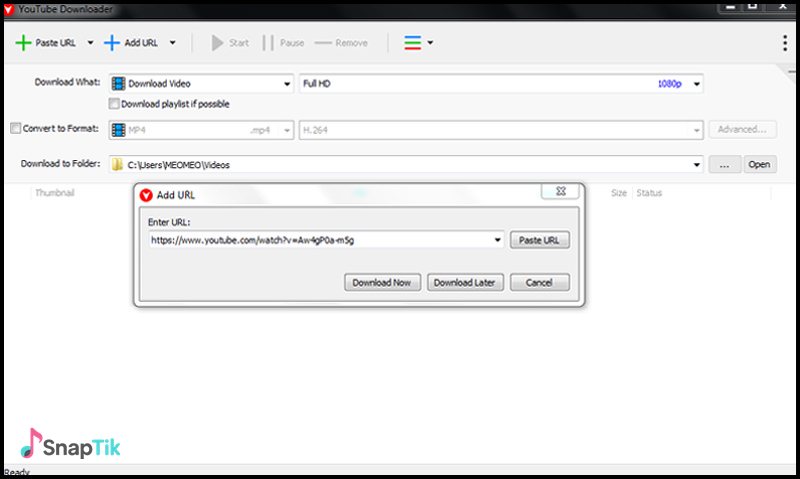Open the colored lines list menu icon
Screen dimensions: 800x479
pos(412,43)
